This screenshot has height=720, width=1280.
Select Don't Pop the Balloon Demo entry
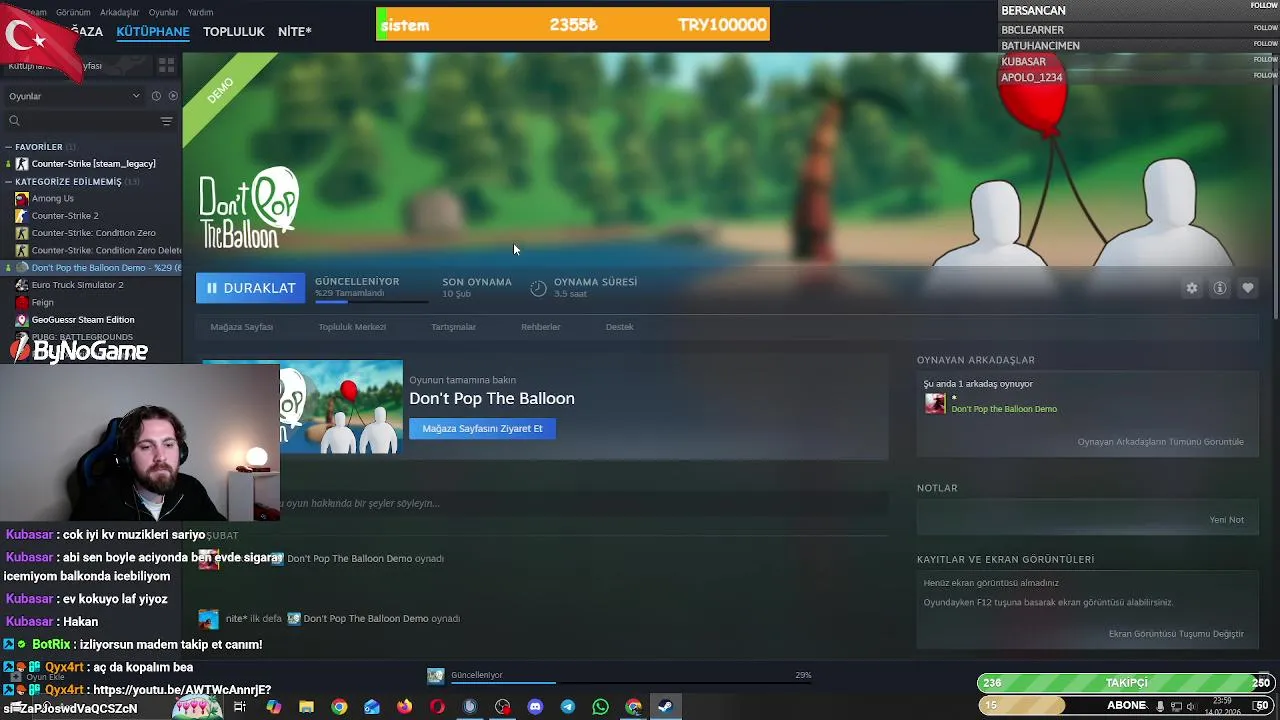[92, 268]
